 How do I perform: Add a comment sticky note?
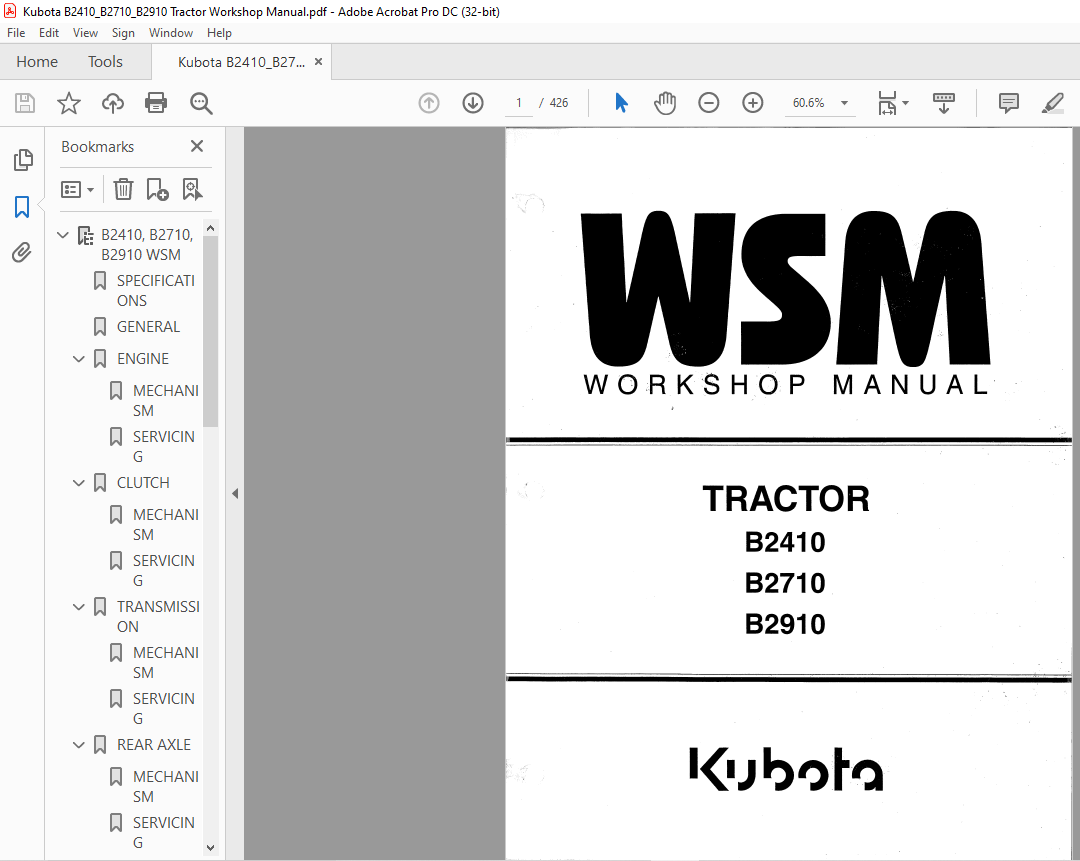point(1009,103)
